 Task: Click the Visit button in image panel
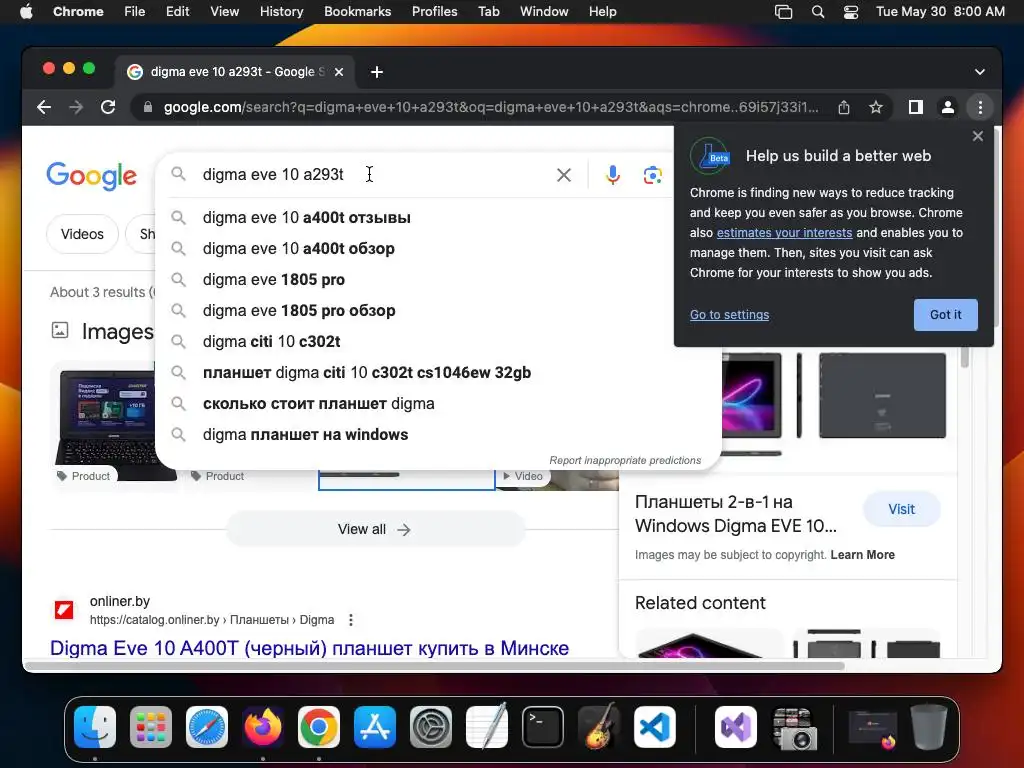(901, 509)
